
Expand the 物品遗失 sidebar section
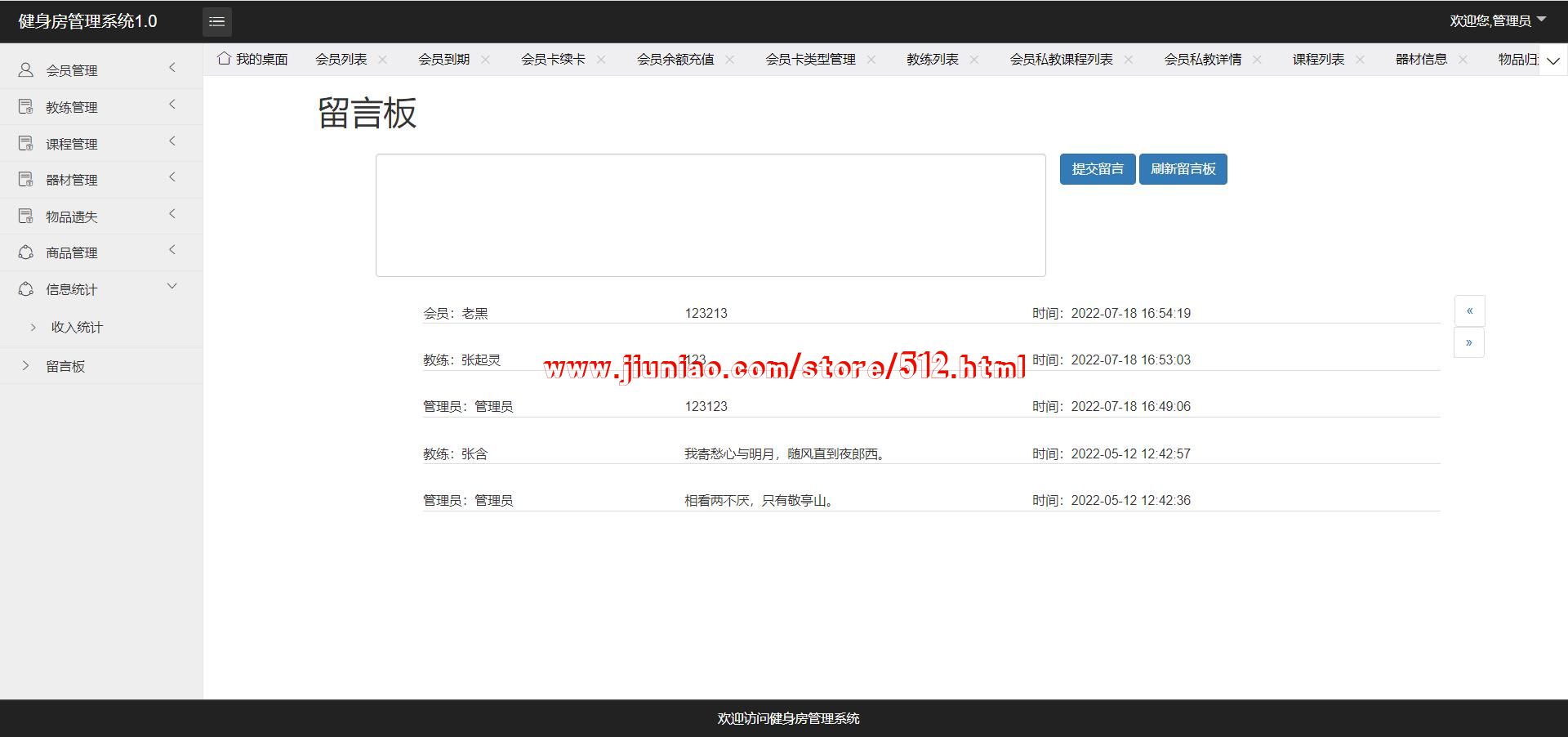pos(172,215)
